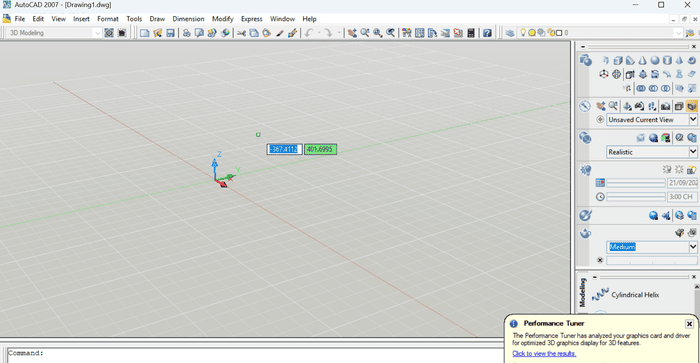Click the New drawing icon
Screen dimensions: 700x363
pyautogui.click(x=144, y=33)
